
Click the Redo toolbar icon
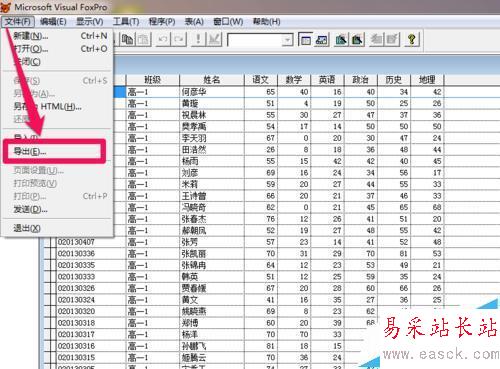[179, 40]
